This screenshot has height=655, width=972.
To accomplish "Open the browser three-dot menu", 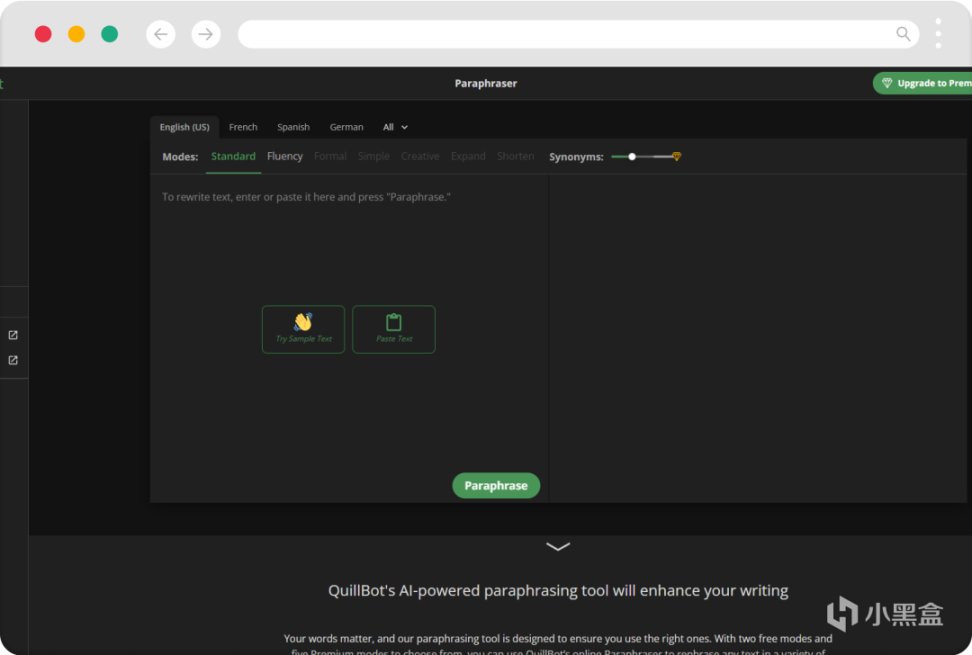I will (x=938, y=33).
